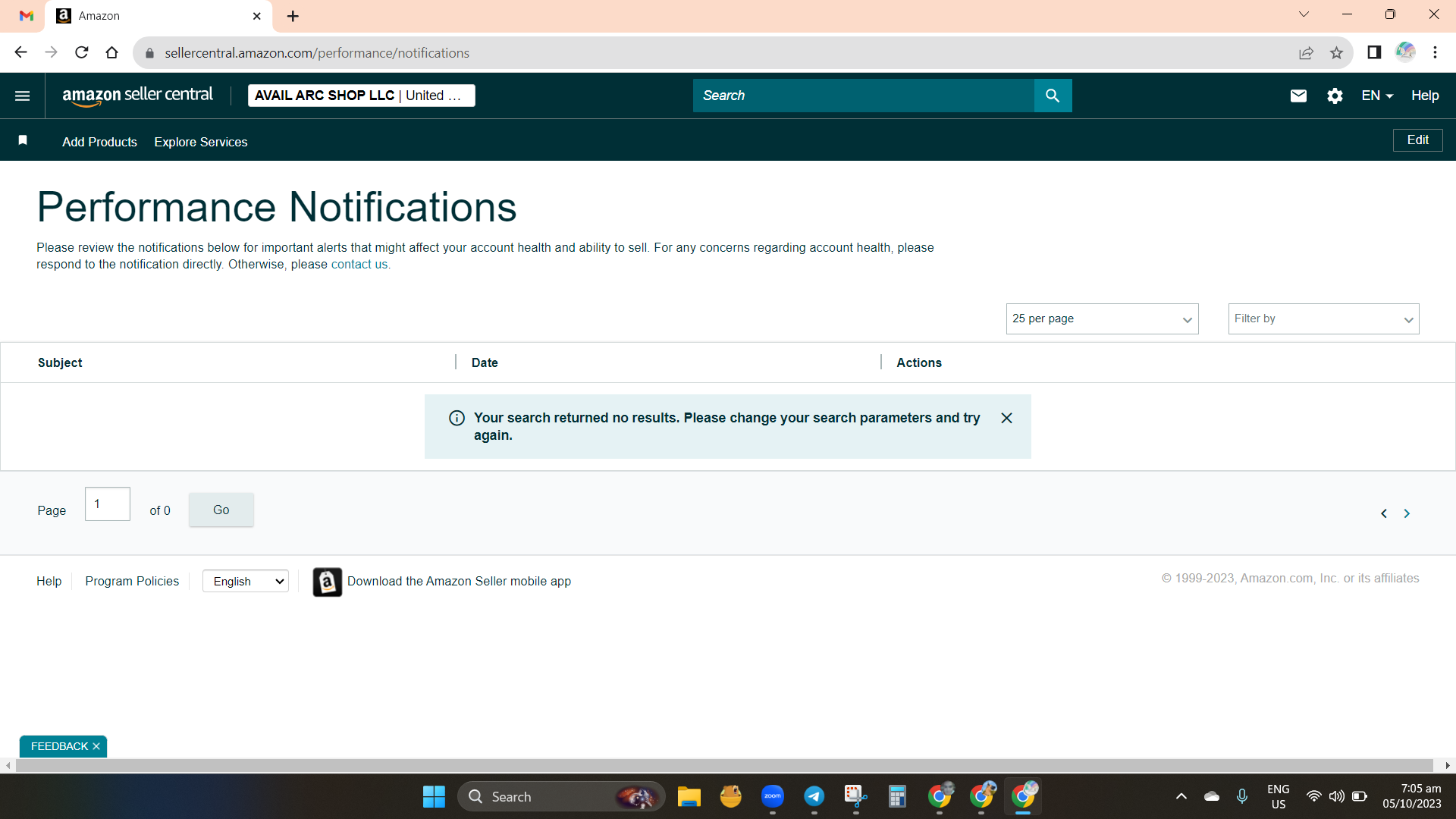This screenshot has width=1456, height=819.
Task: Click the Windows taskbar search box
Action: coord(561,797)
